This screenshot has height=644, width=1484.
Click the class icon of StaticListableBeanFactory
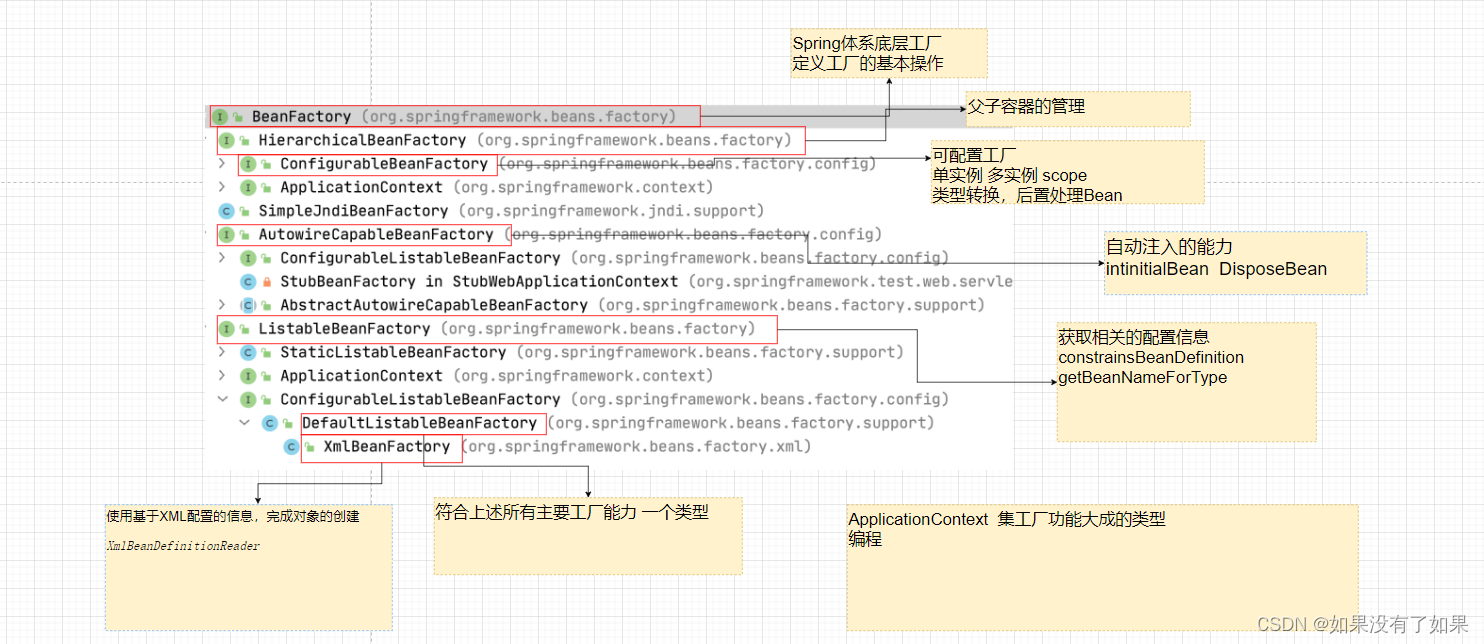[248, 352]
